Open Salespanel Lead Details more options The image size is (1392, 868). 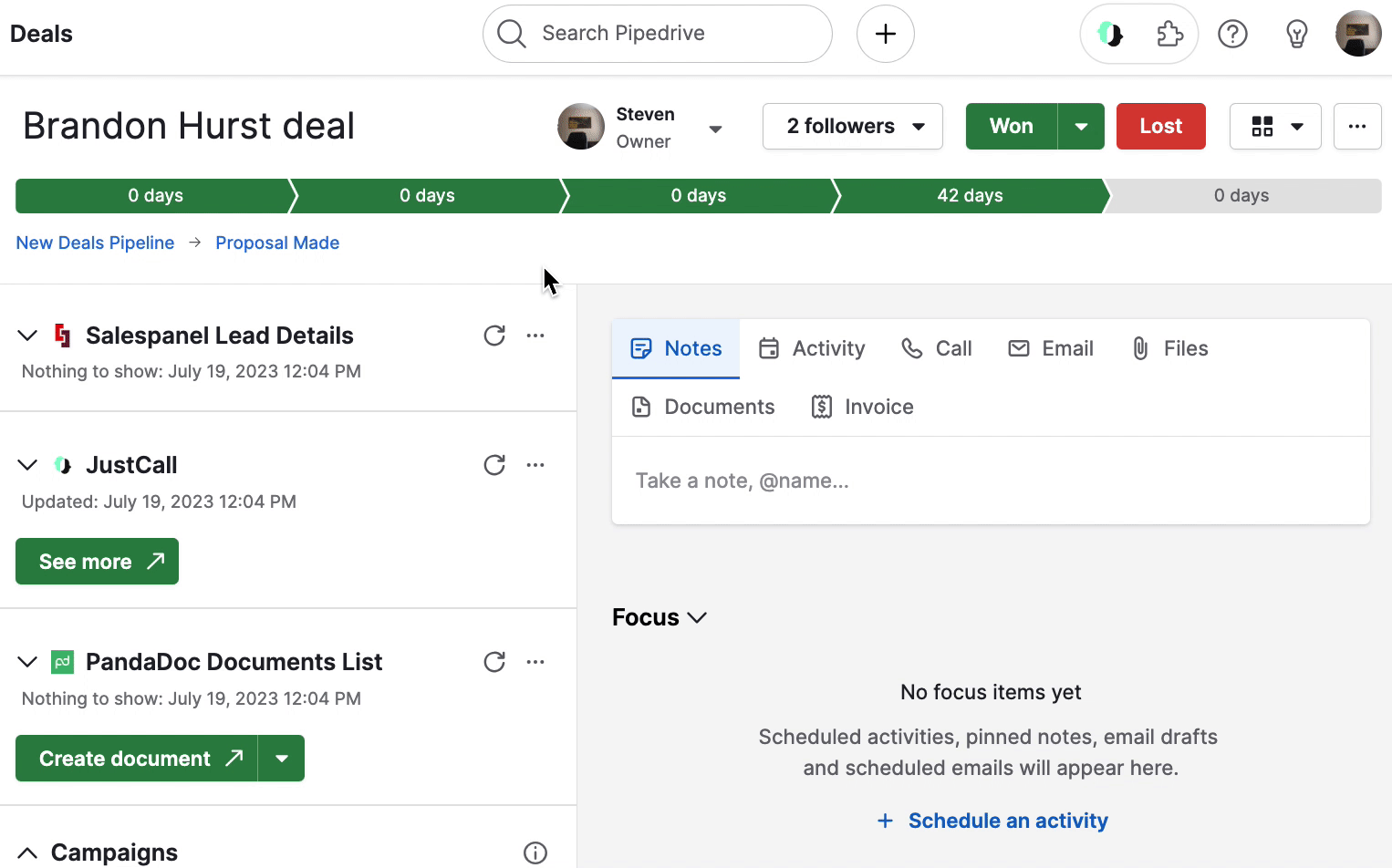point(535,336)
